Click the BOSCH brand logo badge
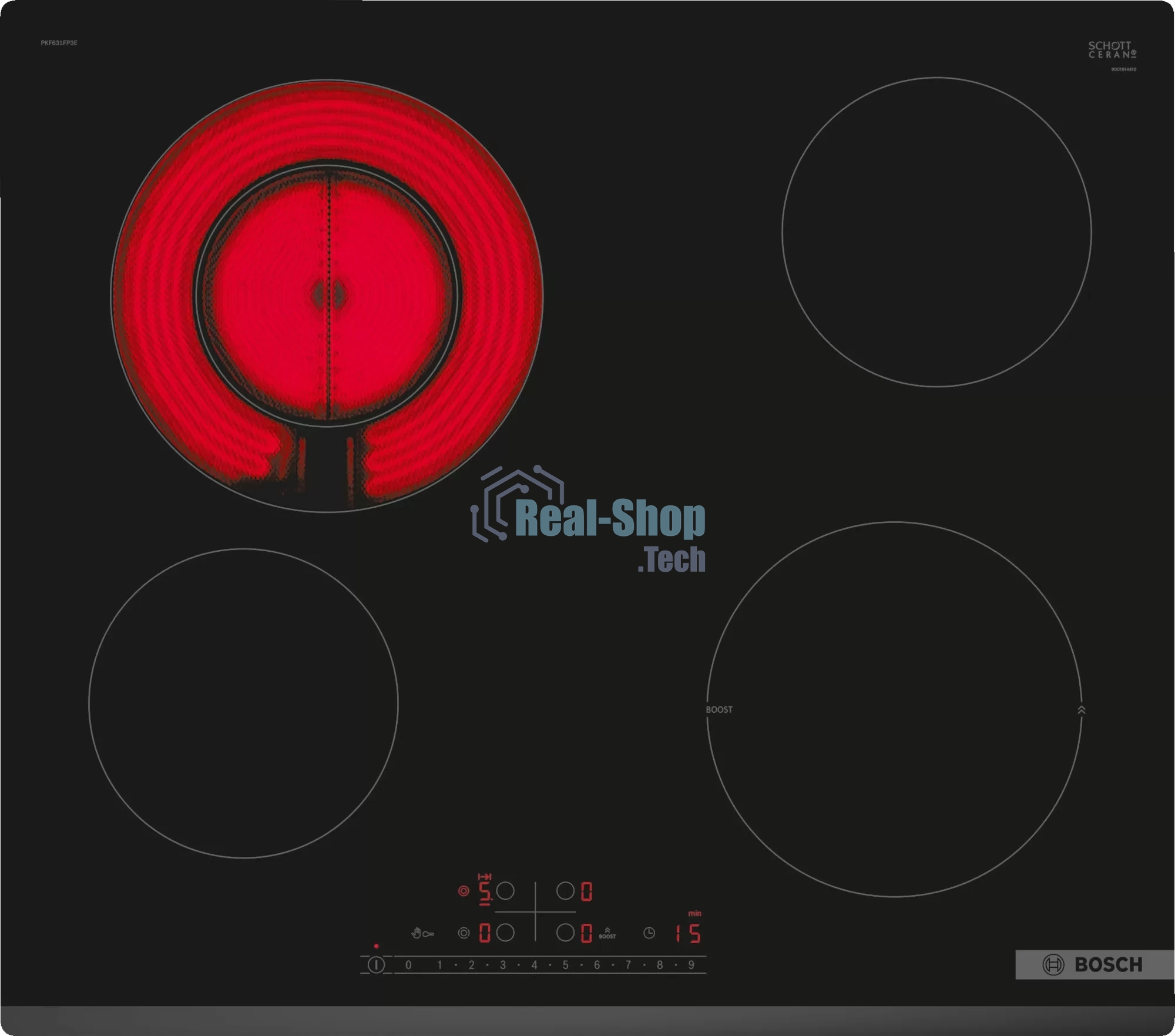The height and width of the screenshot is (1036, 1175). pos(1095,964)
